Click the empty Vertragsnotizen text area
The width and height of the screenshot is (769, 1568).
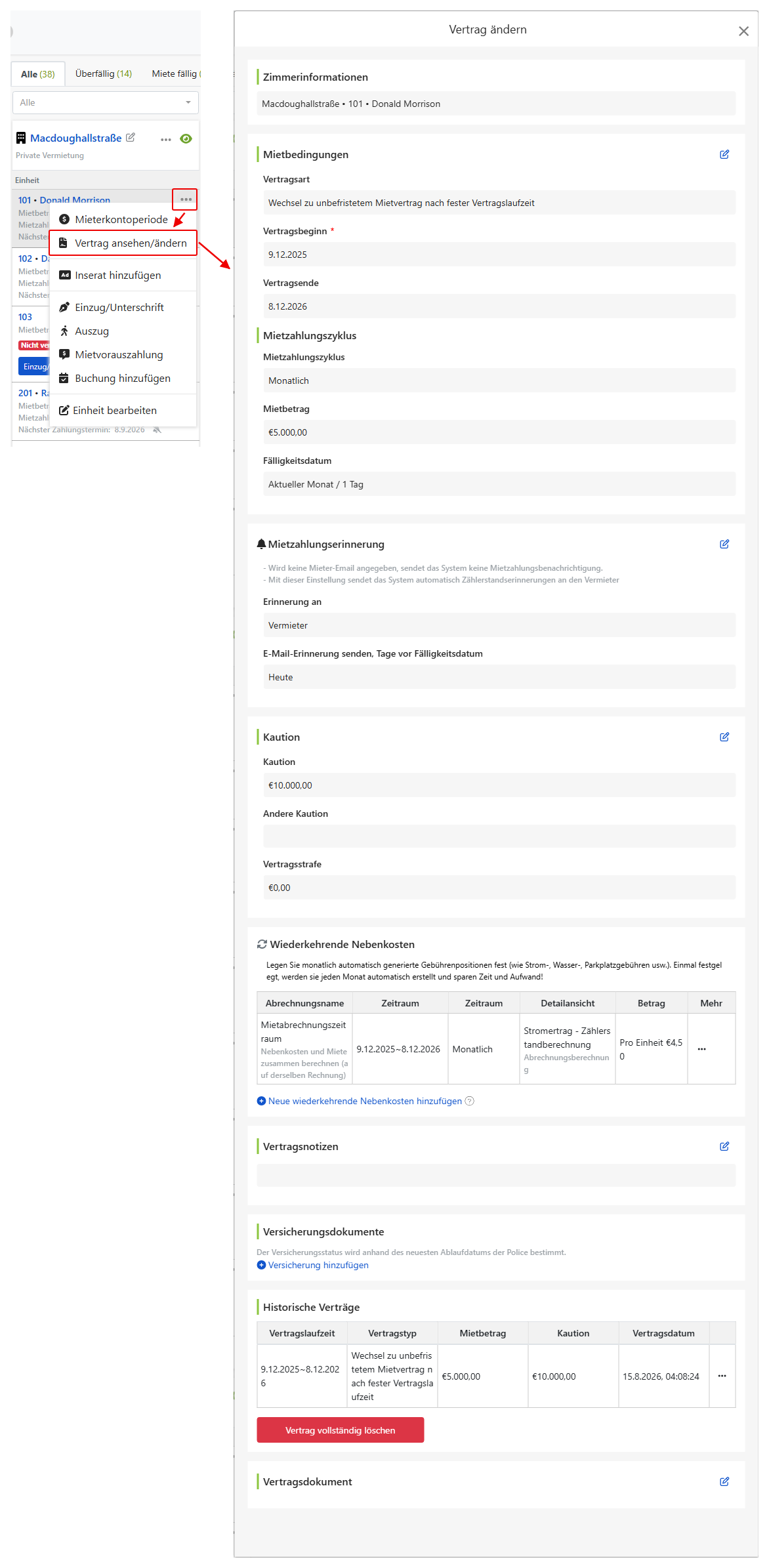click(496, 1176)
